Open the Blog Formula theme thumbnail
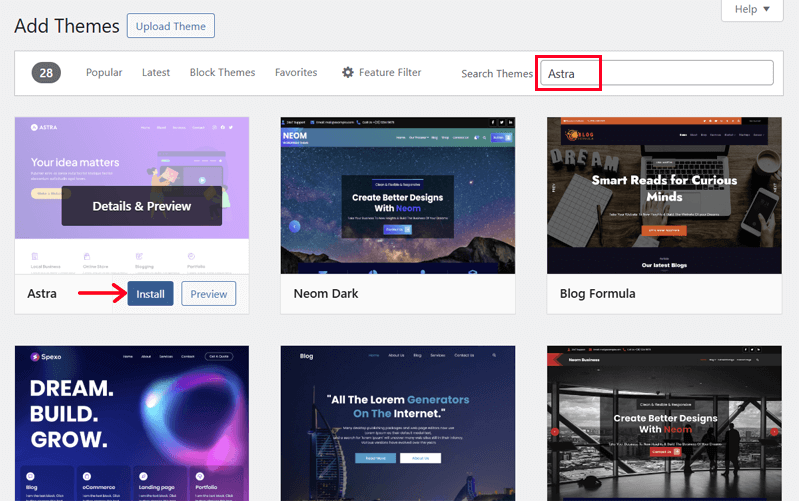Screen dimensions: 799x501 pos(664,195)
